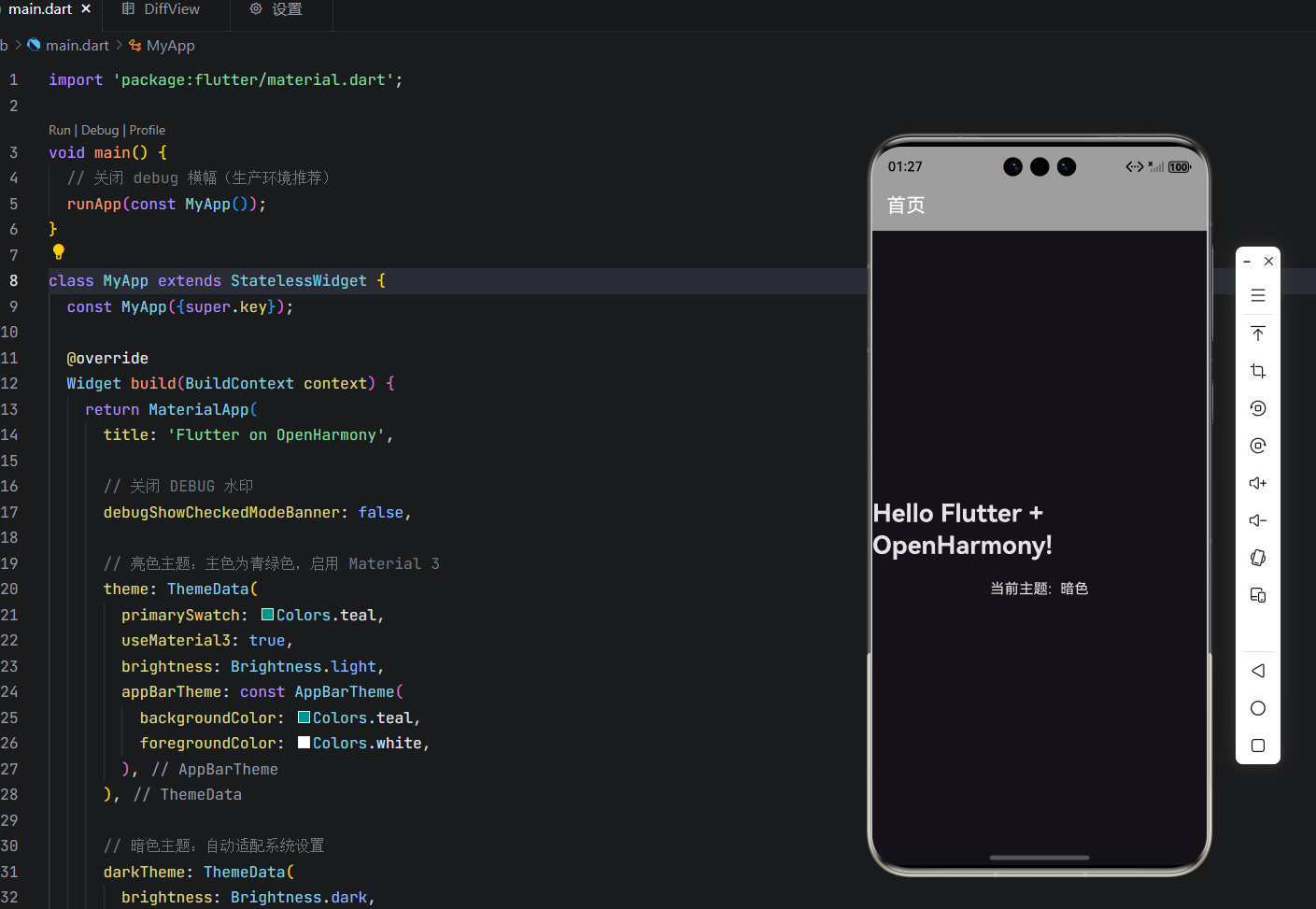Tap the emulator Home circle button

tap(1258, 708)
